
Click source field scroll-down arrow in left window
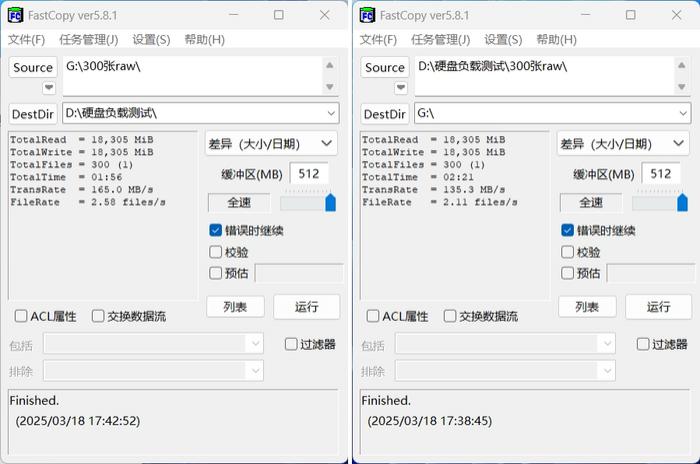point(329,87)
